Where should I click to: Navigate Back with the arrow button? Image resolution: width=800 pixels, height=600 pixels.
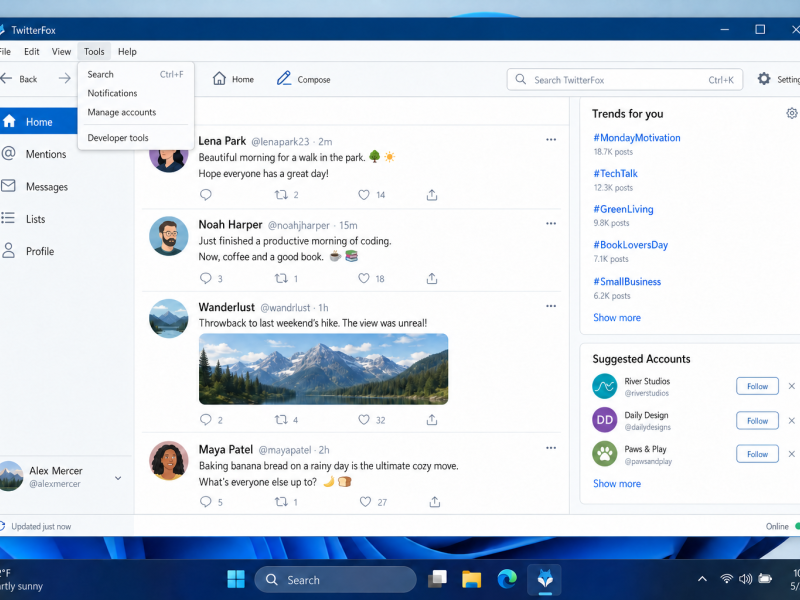(x=19, y=79)
